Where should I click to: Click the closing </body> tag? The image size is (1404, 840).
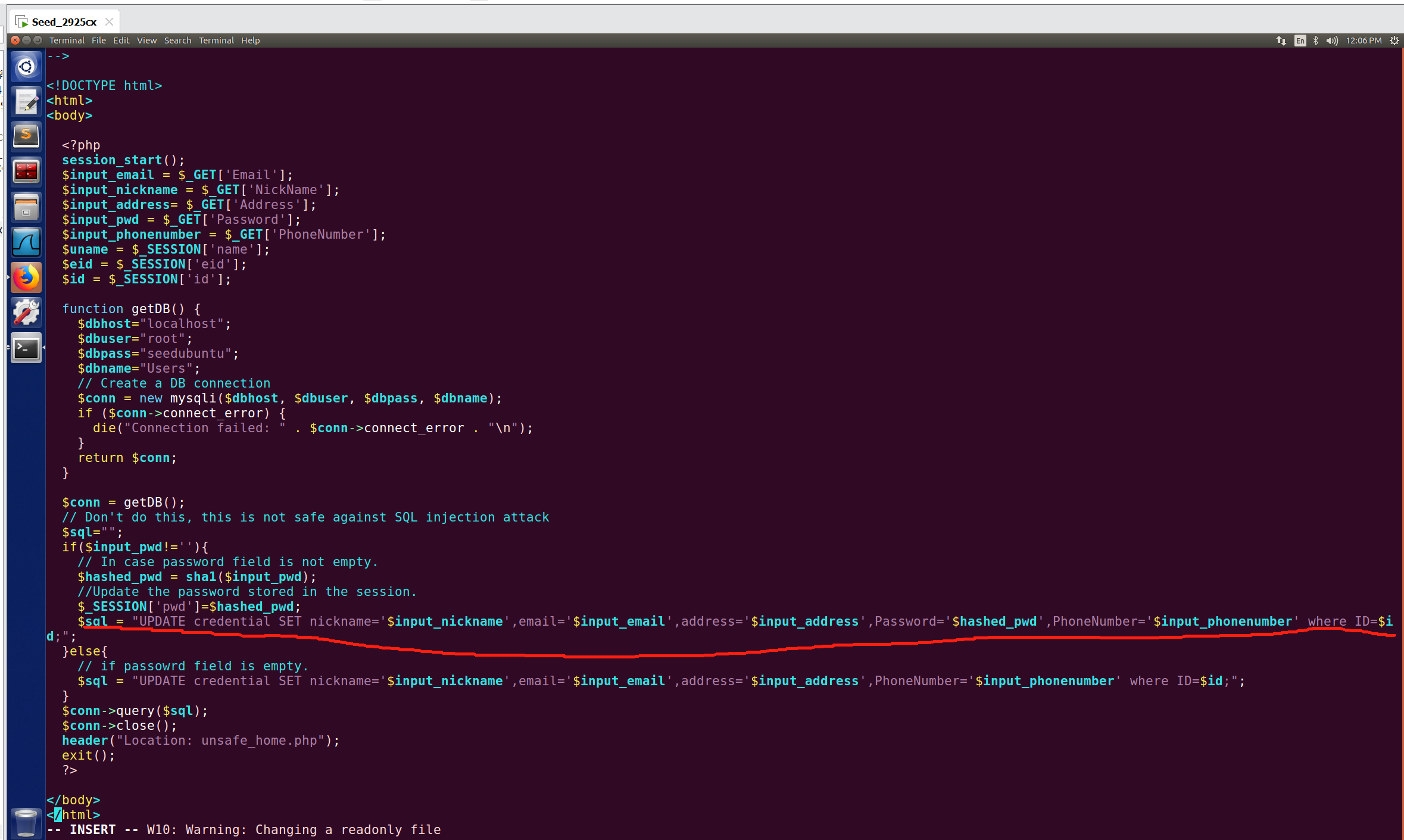coord(73,800)
